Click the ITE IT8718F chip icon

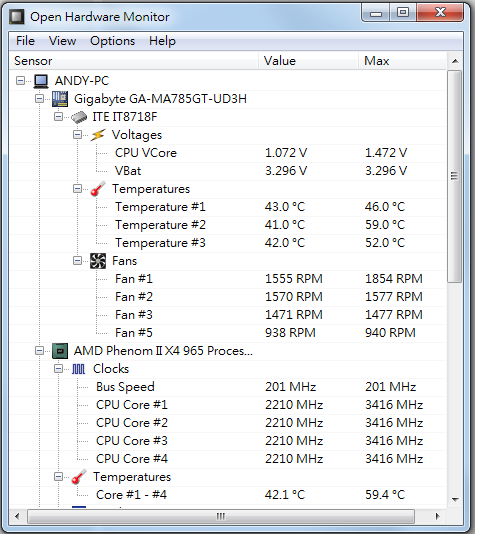pos(79,117)
